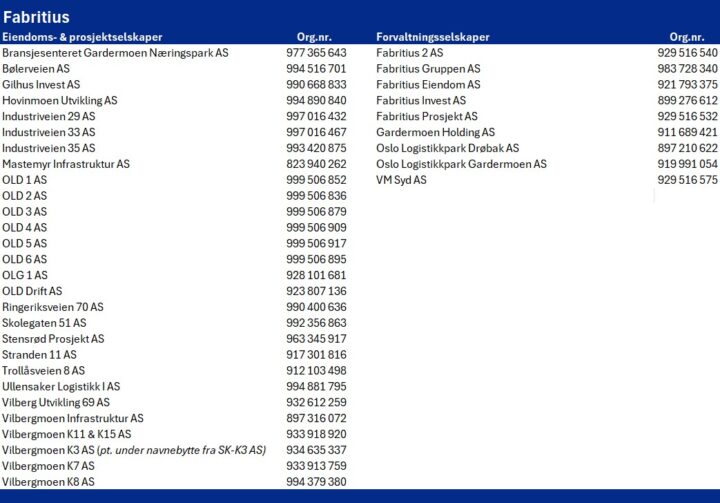Select org number 923 807 136
Screen dimensions: 720x503
tap(316, 291)
